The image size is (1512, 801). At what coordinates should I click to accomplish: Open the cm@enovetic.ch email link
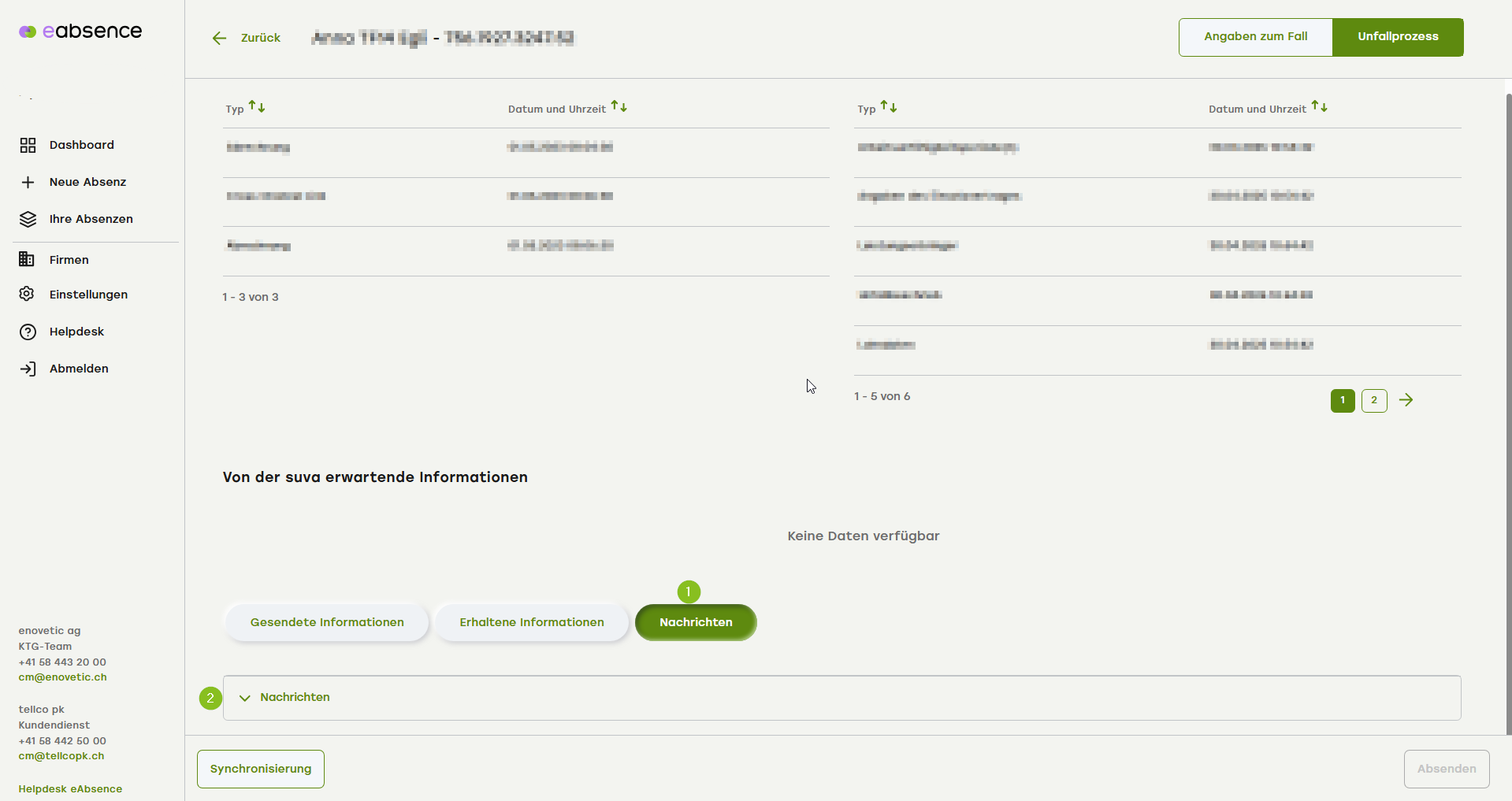(x=62, y=677)
